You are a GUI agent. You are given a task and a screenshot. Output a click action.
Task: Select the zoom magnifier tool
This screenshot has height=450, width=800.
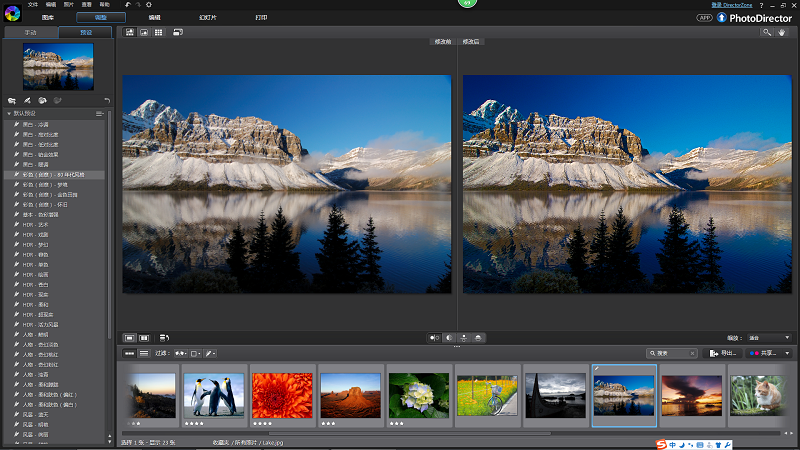767,32
